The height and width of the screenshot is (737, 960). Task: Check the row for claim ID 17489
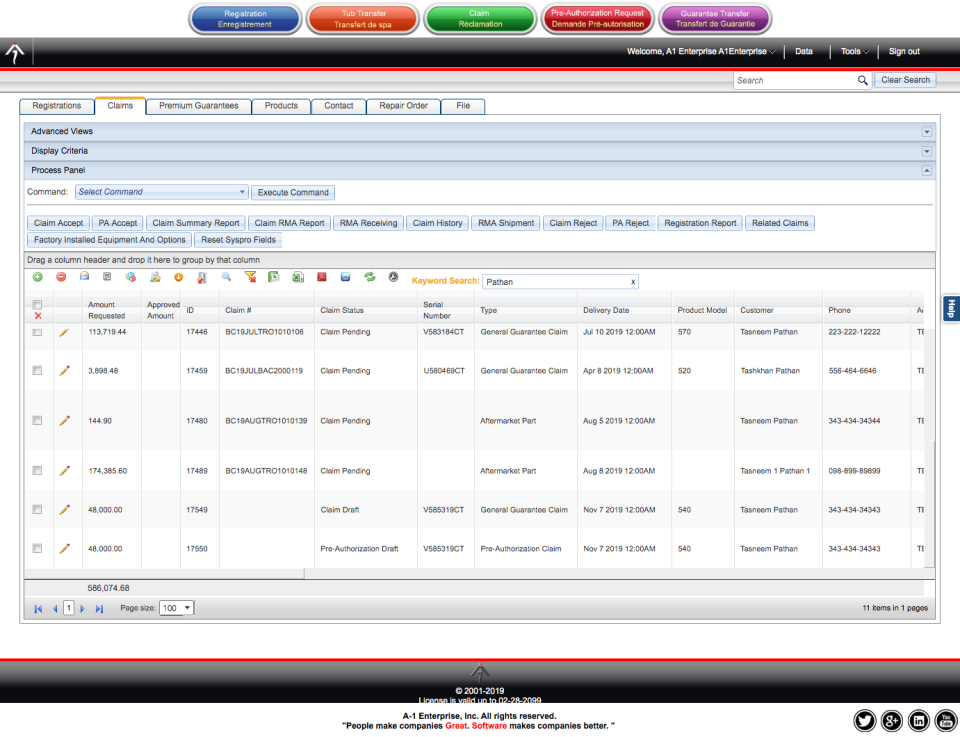pos(37,471)
